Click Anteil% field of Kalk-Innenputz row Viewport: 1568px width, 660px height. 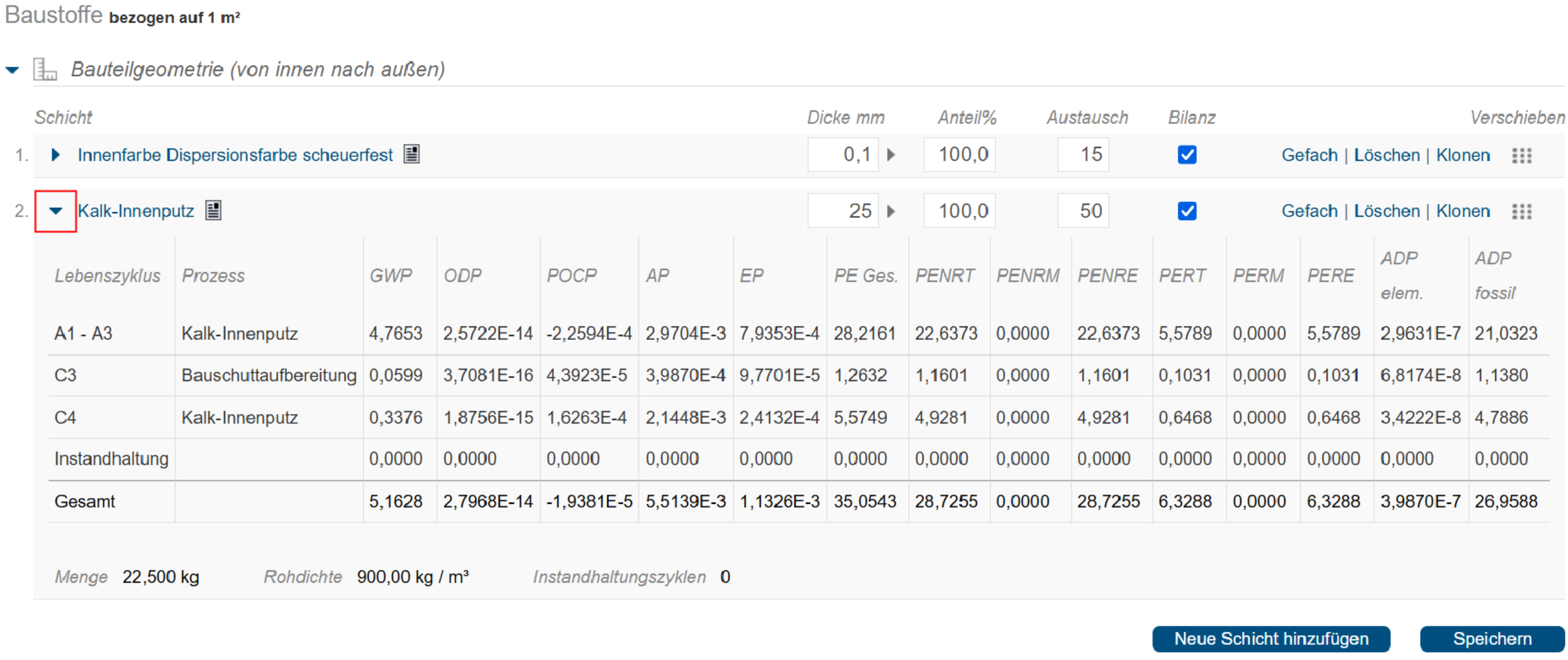point(959,211)
